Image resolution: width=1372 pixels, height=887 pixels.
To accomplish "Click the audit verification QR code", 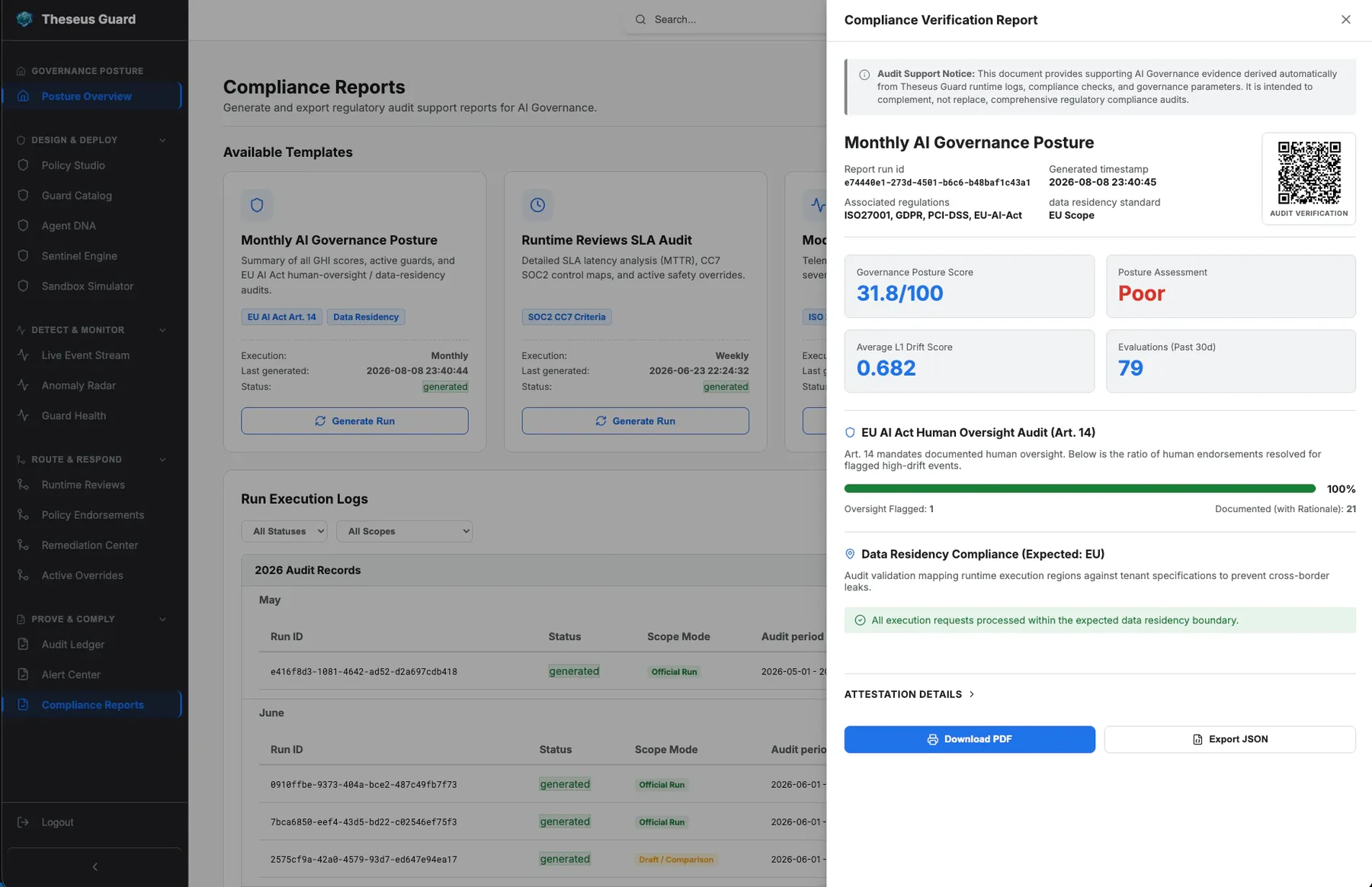I will click(x=1309, y=173).
